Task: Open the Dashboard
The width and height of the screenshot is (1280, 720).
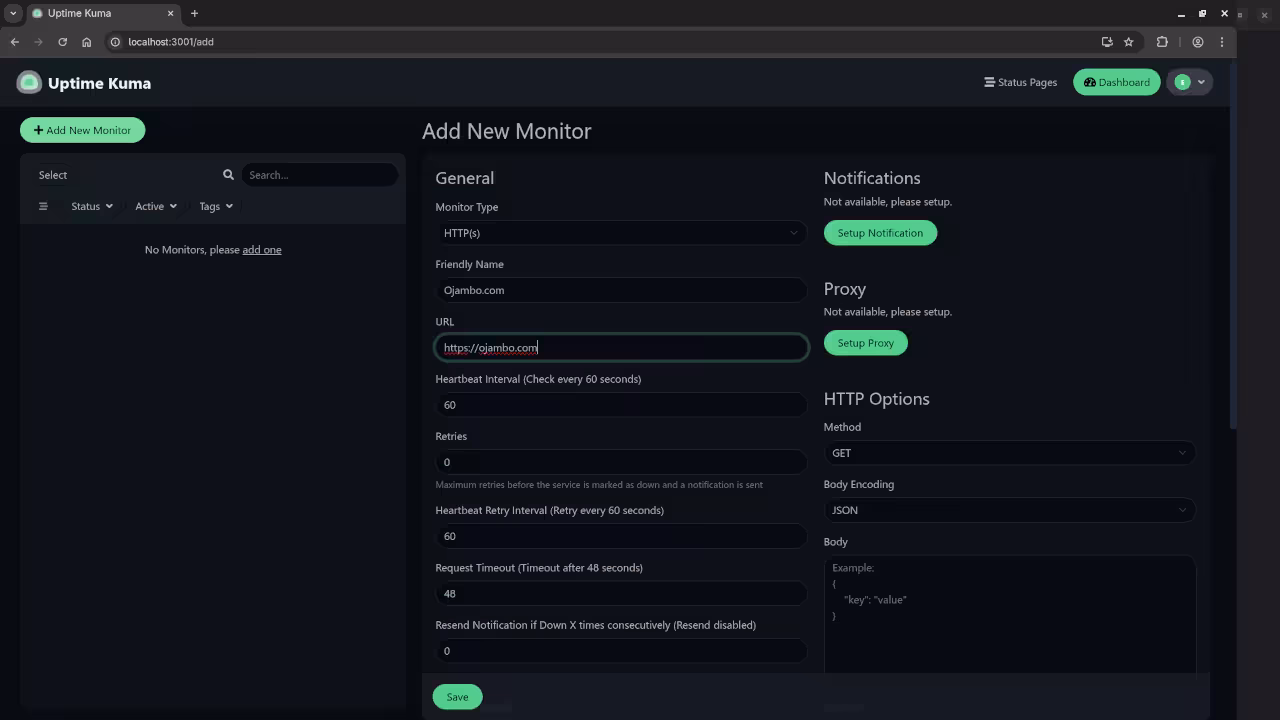Action: (x=1117, y=82)
